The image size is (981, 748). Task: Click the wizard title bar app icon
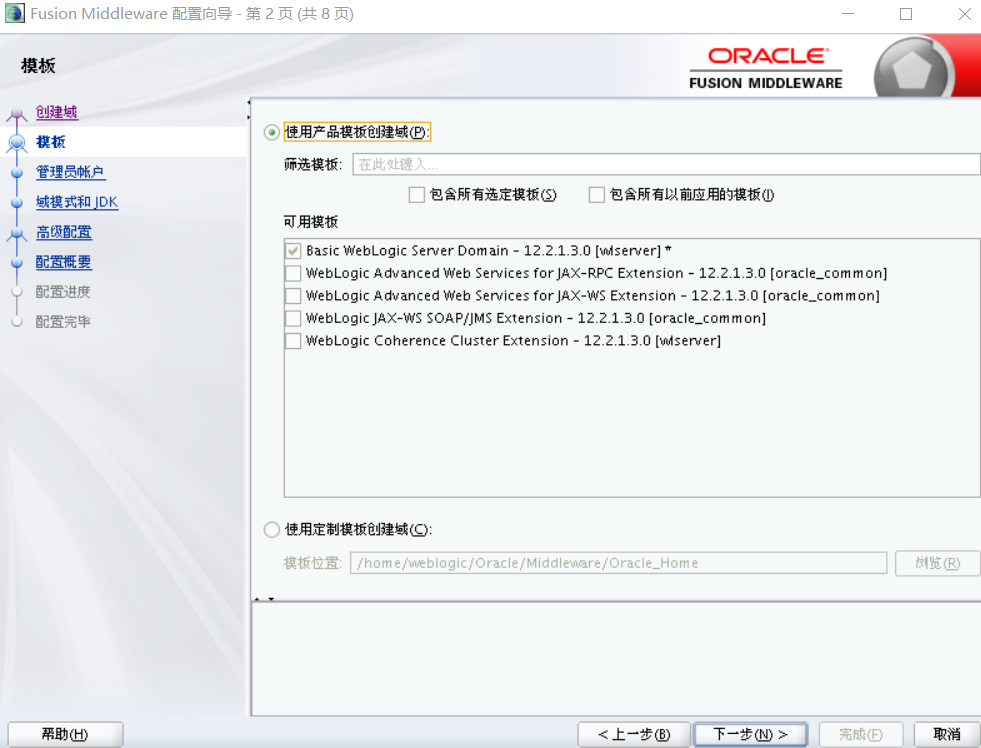coord(14,13)
